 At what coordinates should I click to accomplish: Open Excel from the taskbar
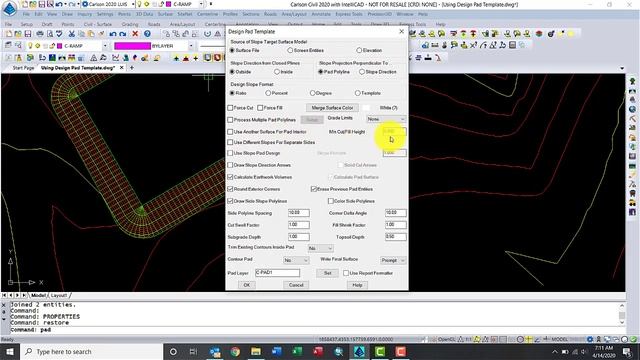pos(297,351)
